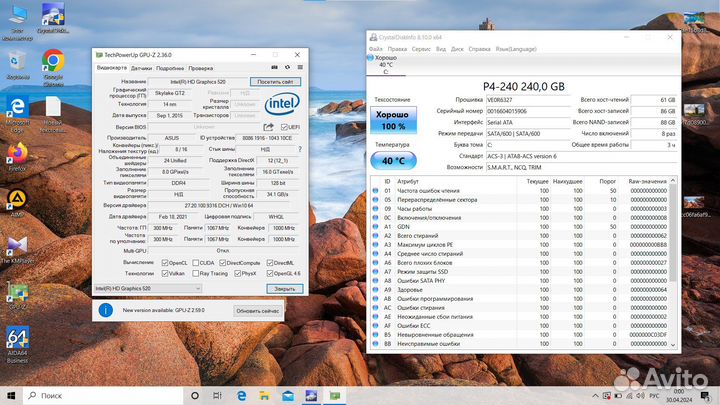Switch to the Подробнее tab in GPU-Z

click(170, 68)
